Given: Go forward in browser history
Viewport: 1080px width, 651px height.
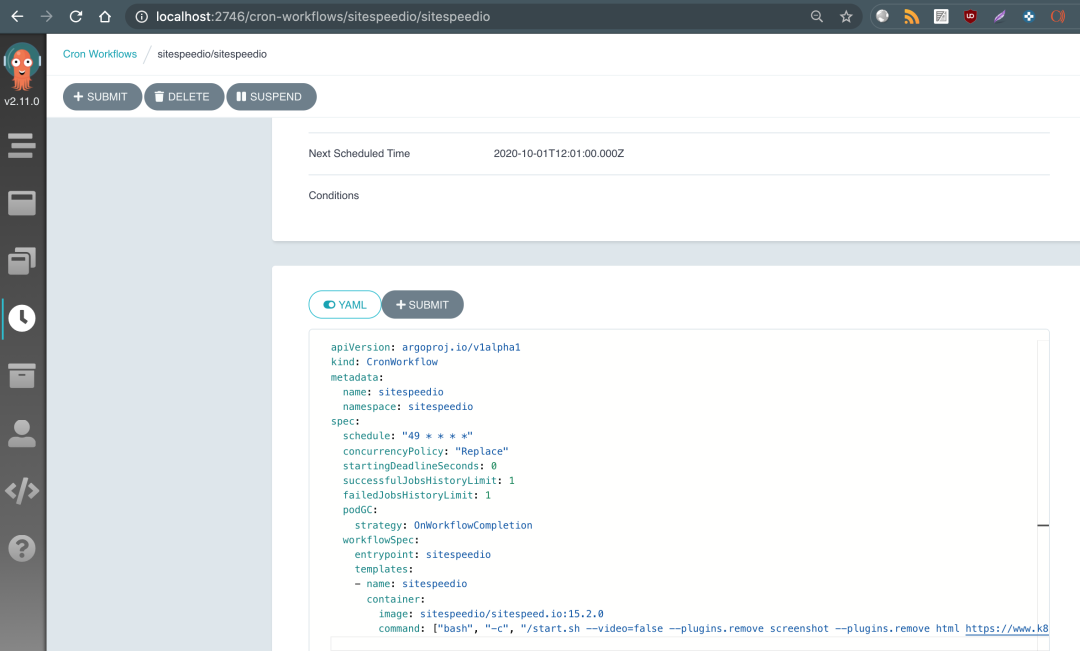Looking at the screenshot, I should [x=46, y=17].
